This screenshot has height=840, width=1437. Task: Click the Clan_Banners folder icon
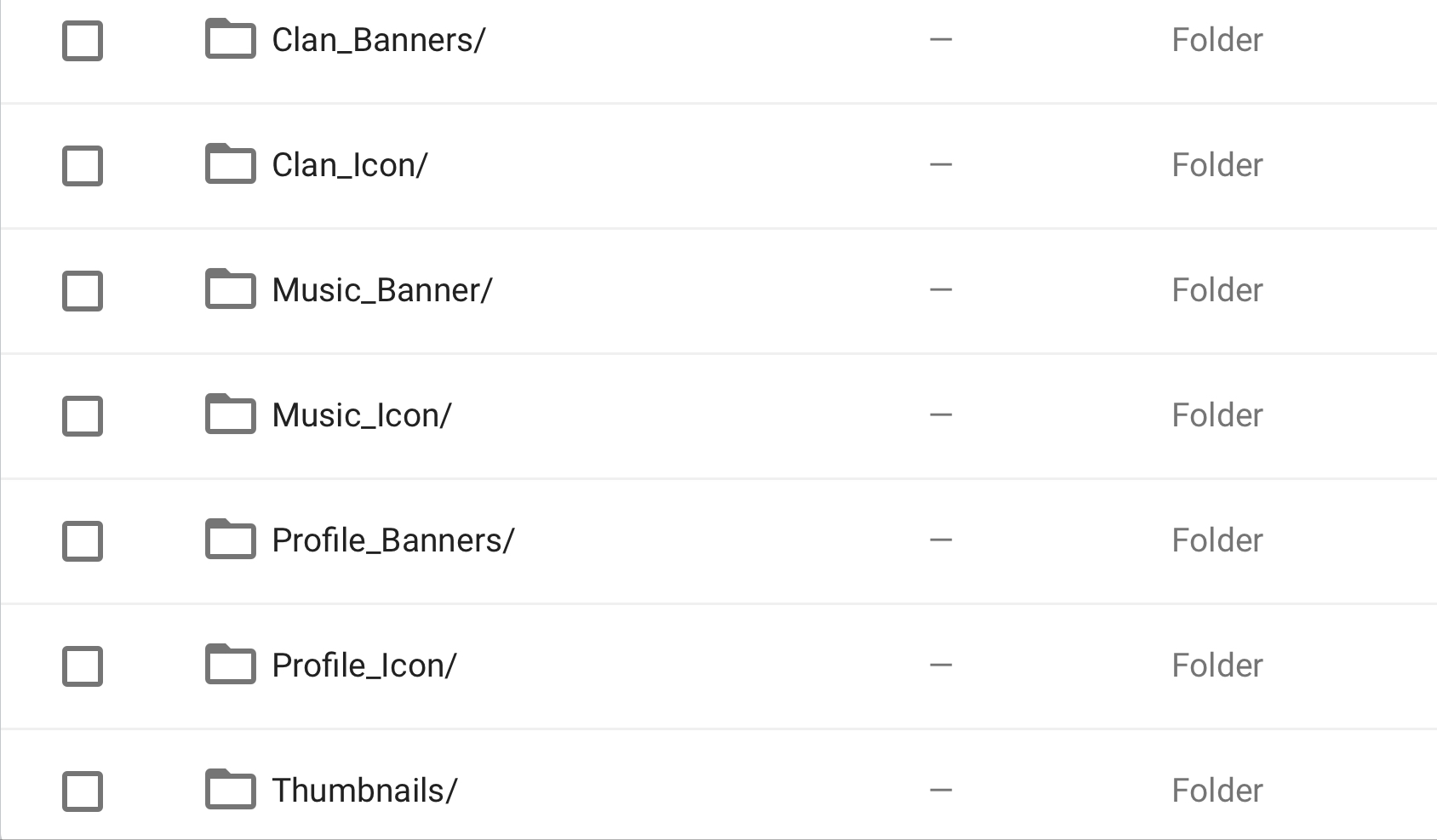point(230,39)
